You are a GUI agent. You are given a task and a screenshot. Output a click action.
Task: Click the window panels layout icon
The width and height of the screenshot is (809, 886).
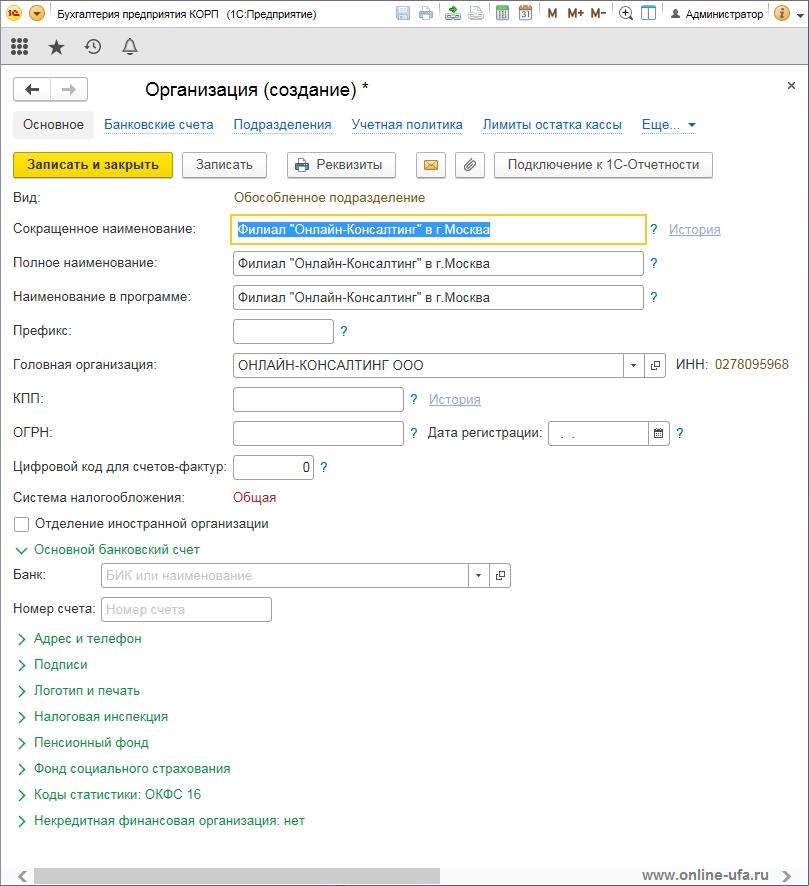(x=649, y=13)
